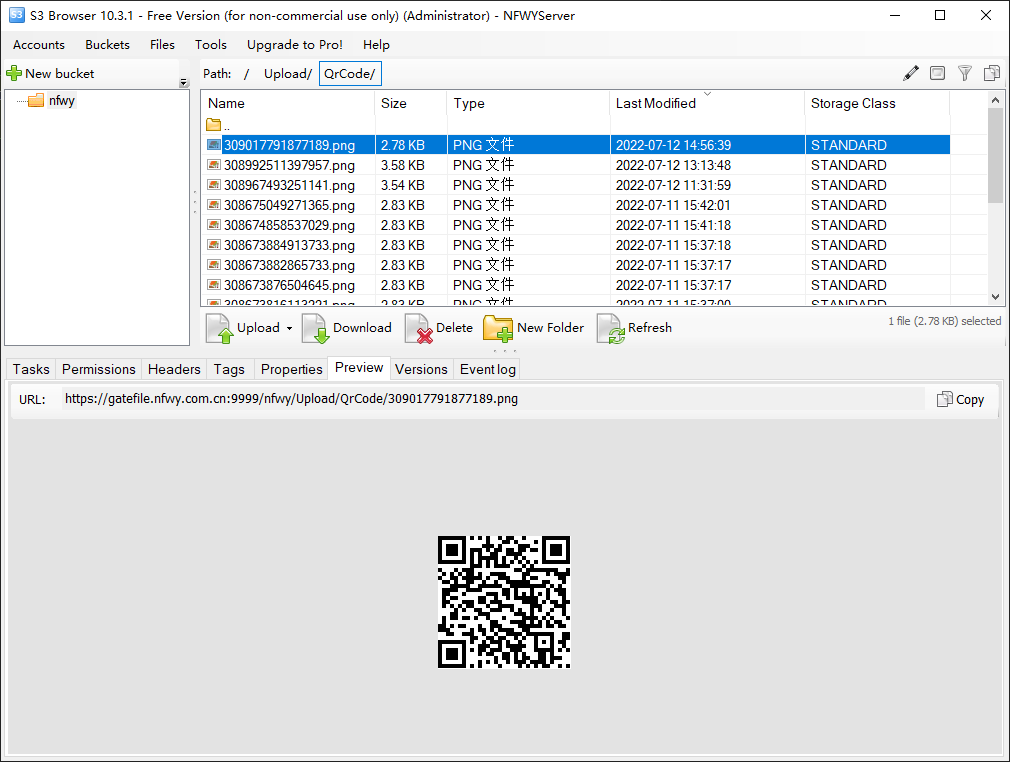Click the Copy URL button

[x=960, y=399]
